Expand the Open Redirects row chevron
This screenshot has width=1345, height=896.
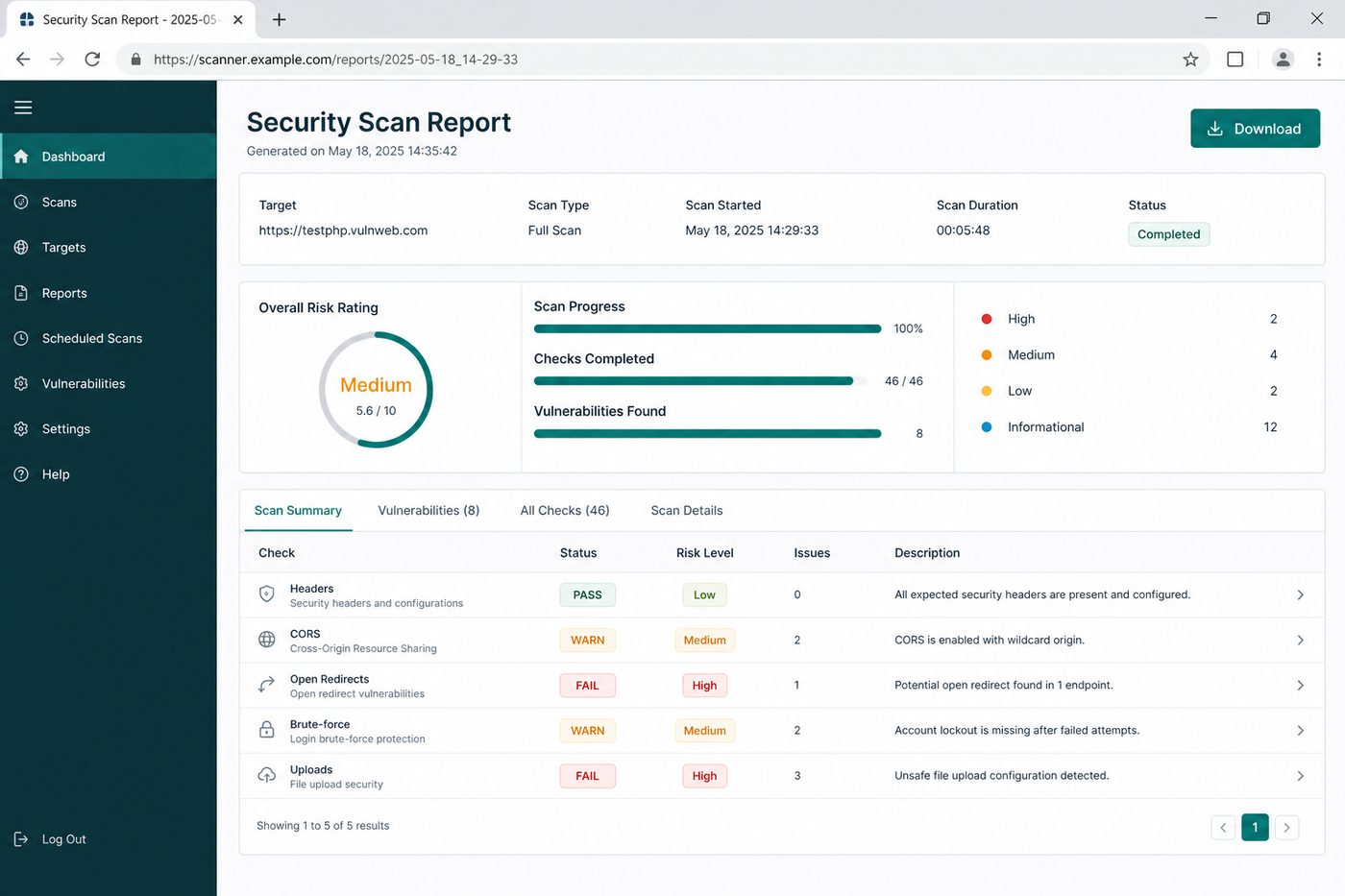(x=1300, y=686)
